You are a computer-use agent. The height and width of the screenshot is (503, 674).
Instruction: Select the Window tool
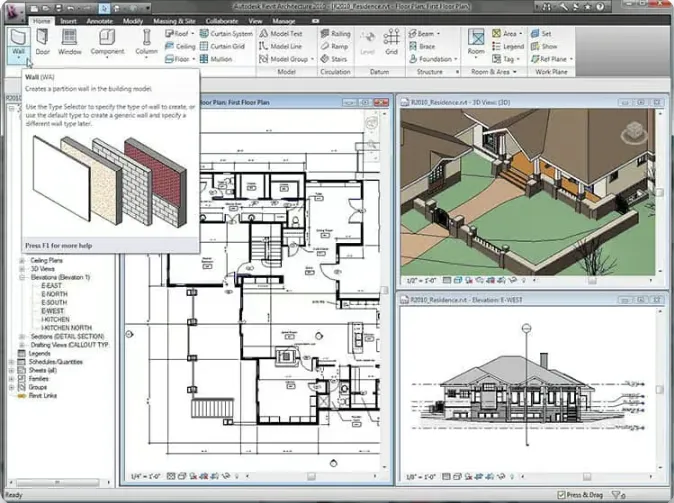click(x=69, y=43)
